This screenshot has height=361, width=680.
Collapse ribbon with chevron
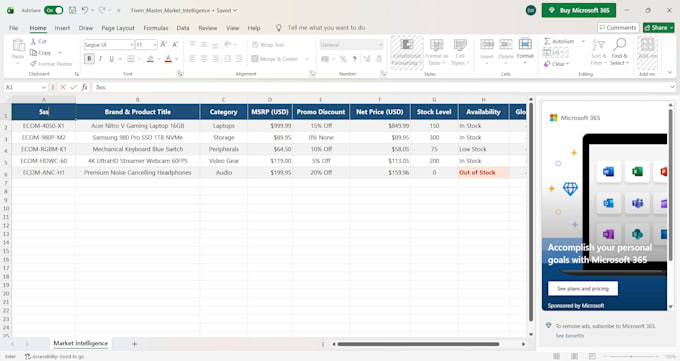pyautogui.click(x=670, y=72)
